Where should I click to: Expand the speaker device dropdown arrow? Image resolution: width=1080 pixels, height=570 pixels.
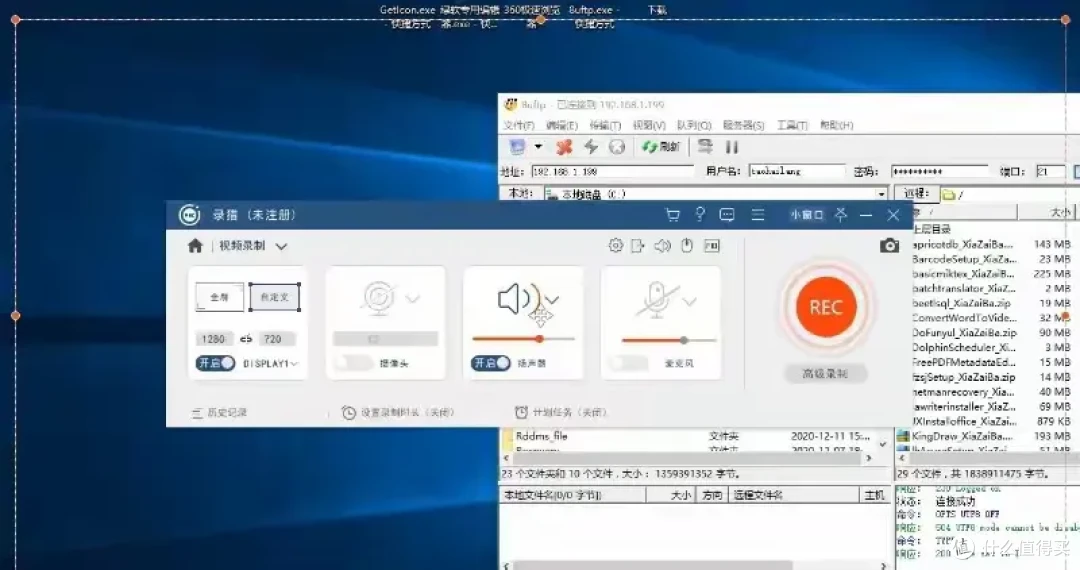coord(553,299)
